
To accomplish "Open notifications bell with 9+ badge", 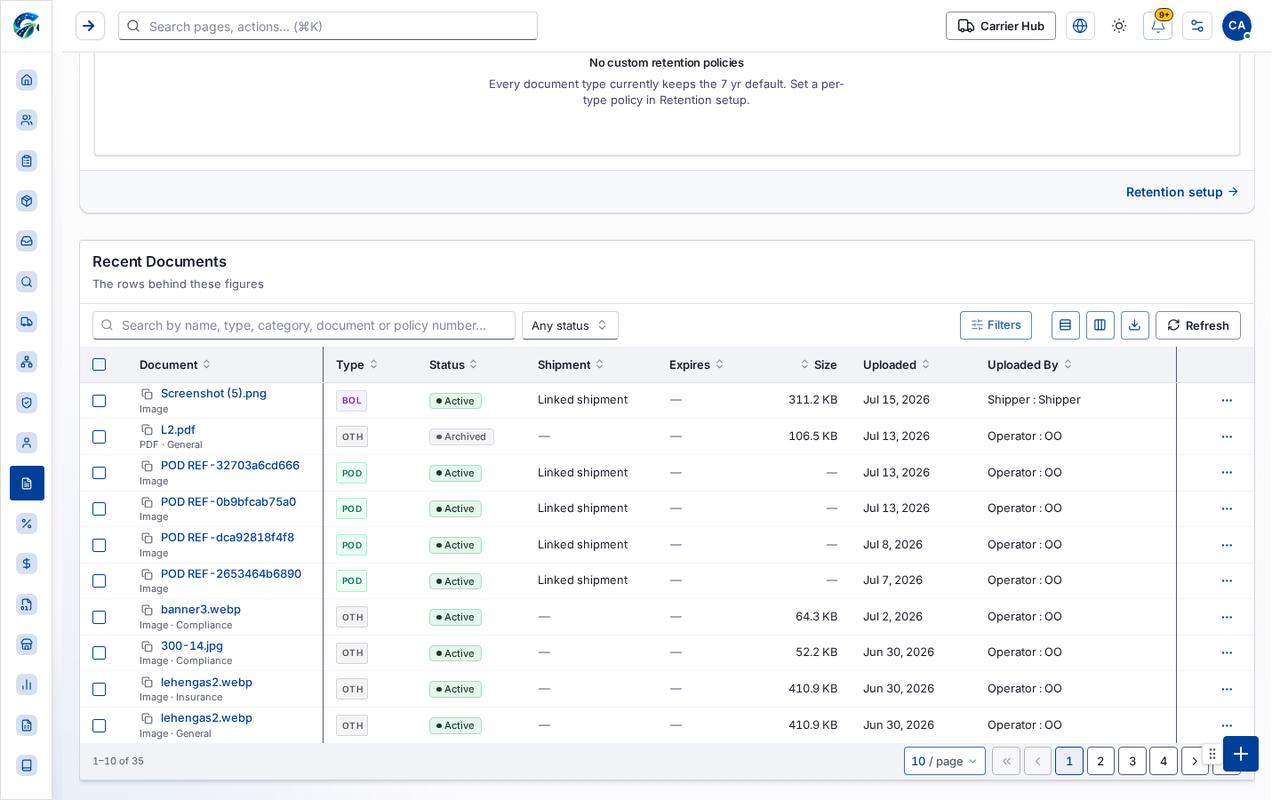I will click(1158, 26).
